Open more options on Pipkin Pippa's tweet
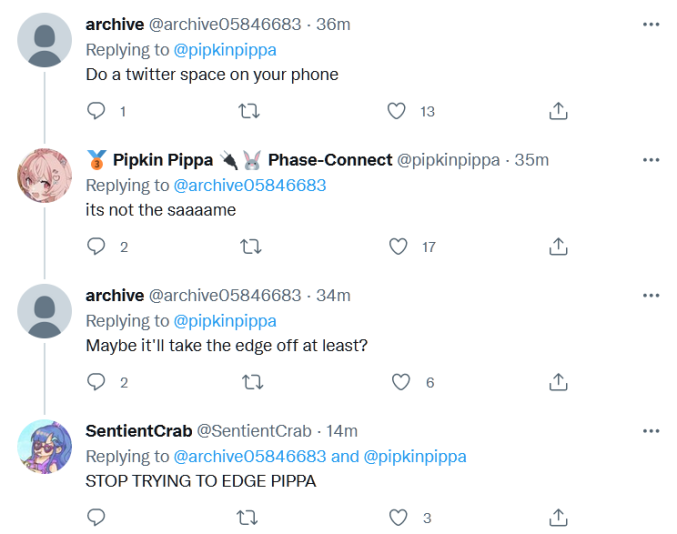The height and width of the screenshot is (534, 677). click(651, 160)
